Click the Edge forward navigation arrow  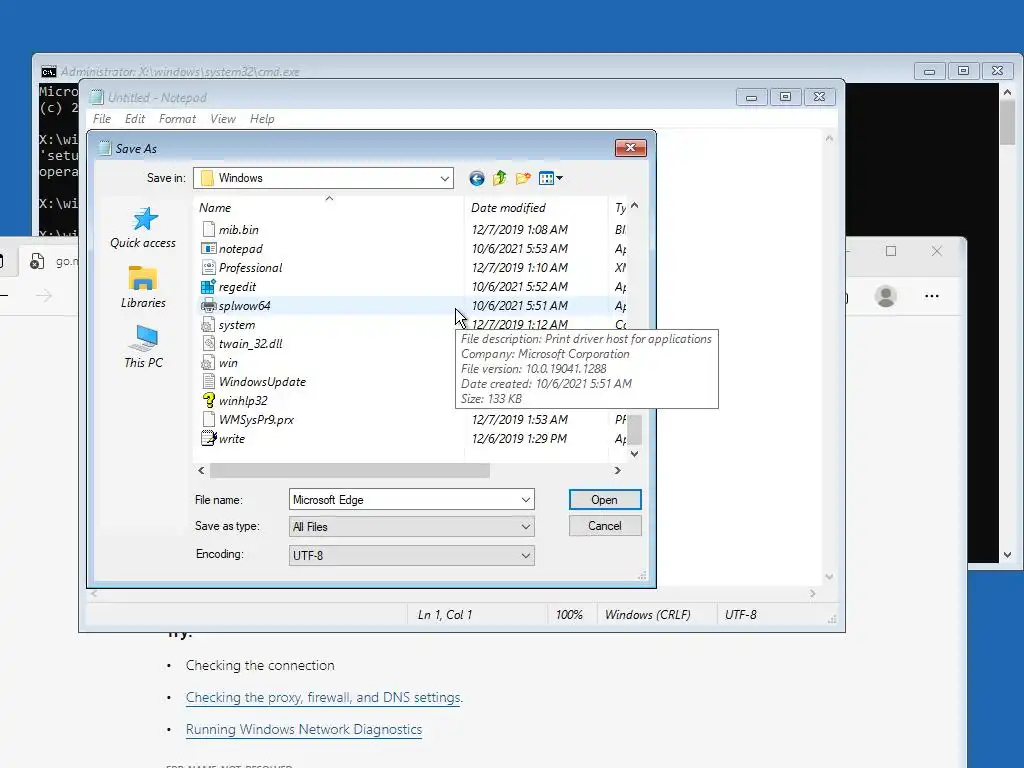(44, 296)
